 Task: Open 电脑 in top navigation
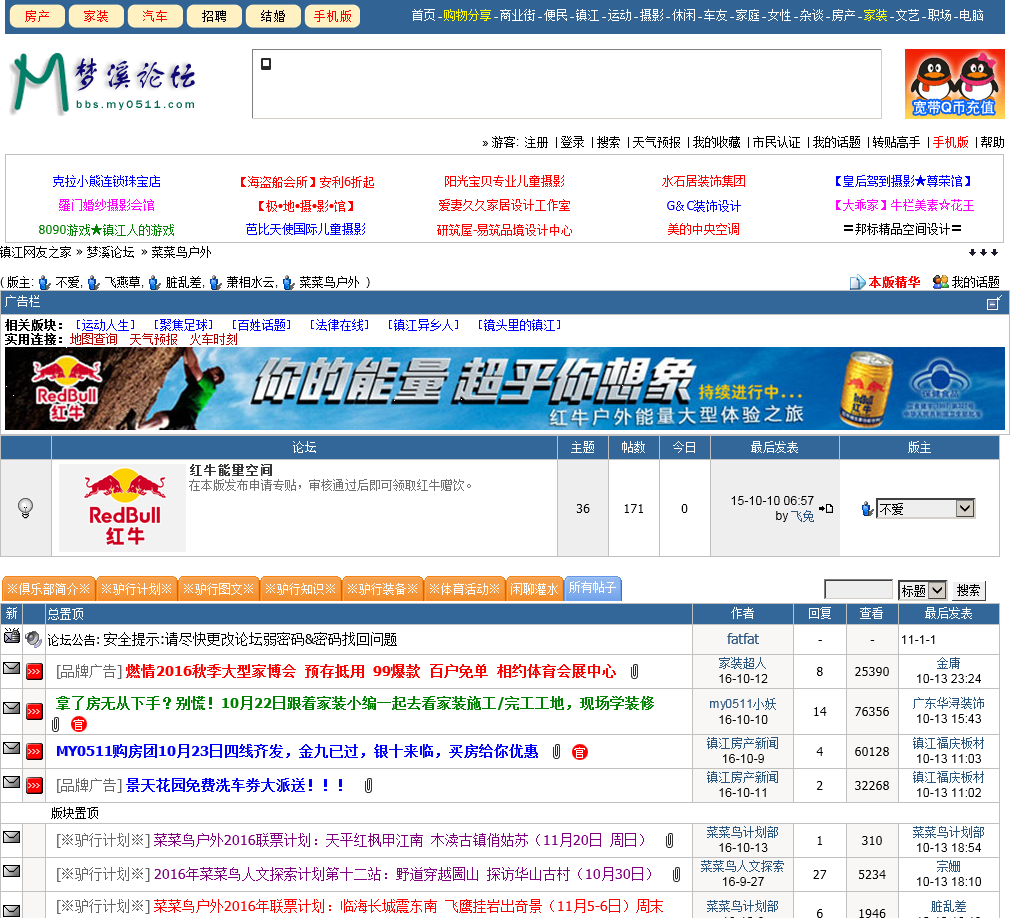click(x=971, y=15)
